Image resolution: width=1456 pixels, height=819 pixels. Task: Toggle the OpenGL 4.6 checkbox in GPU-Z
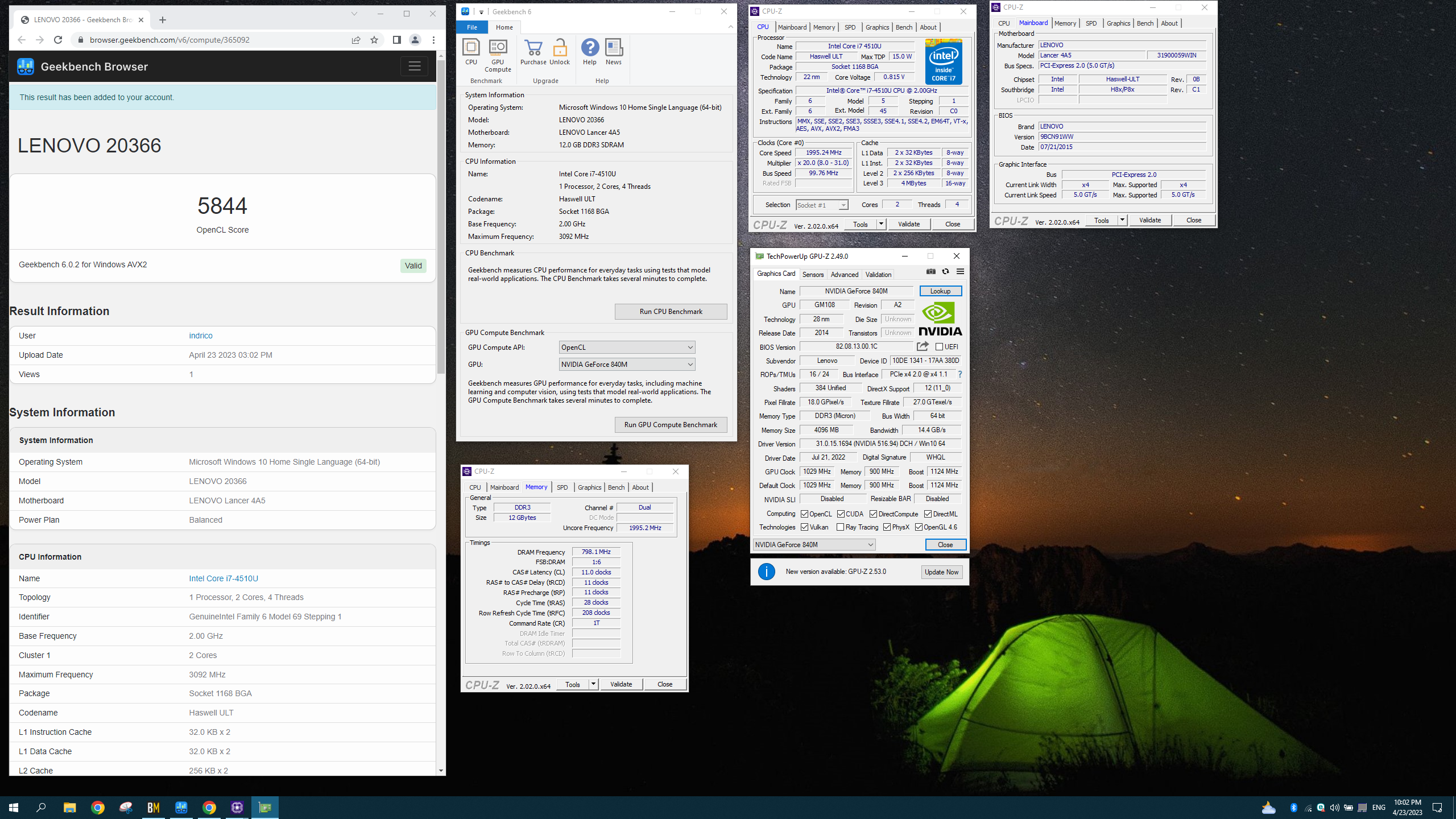coord(919,527)
